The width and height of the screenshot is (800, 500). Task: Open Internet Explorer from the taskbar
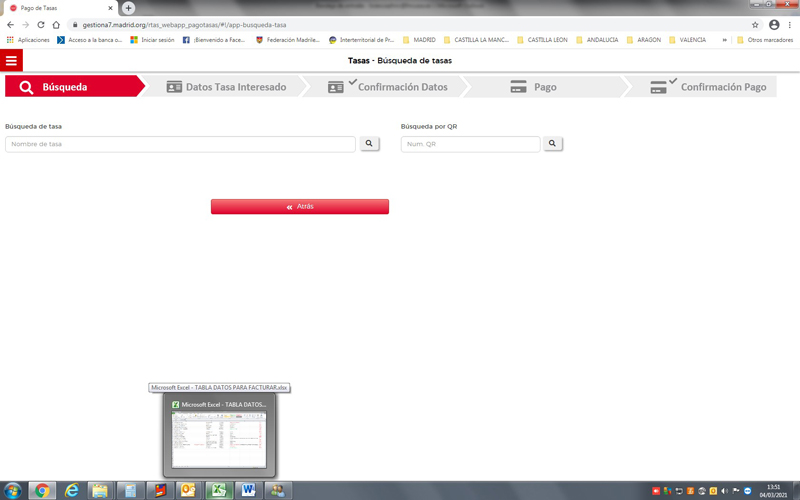click(x=71, y=491)
